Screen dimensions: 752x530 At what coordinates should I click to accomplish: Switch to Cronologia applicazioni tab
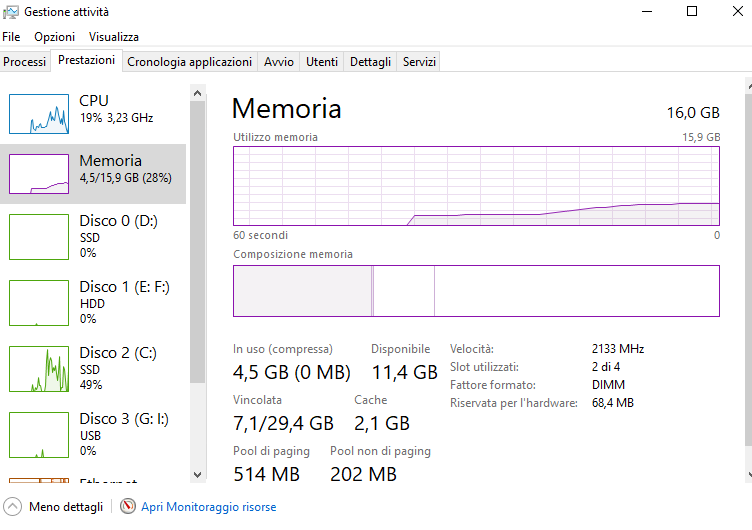point(189,62)
